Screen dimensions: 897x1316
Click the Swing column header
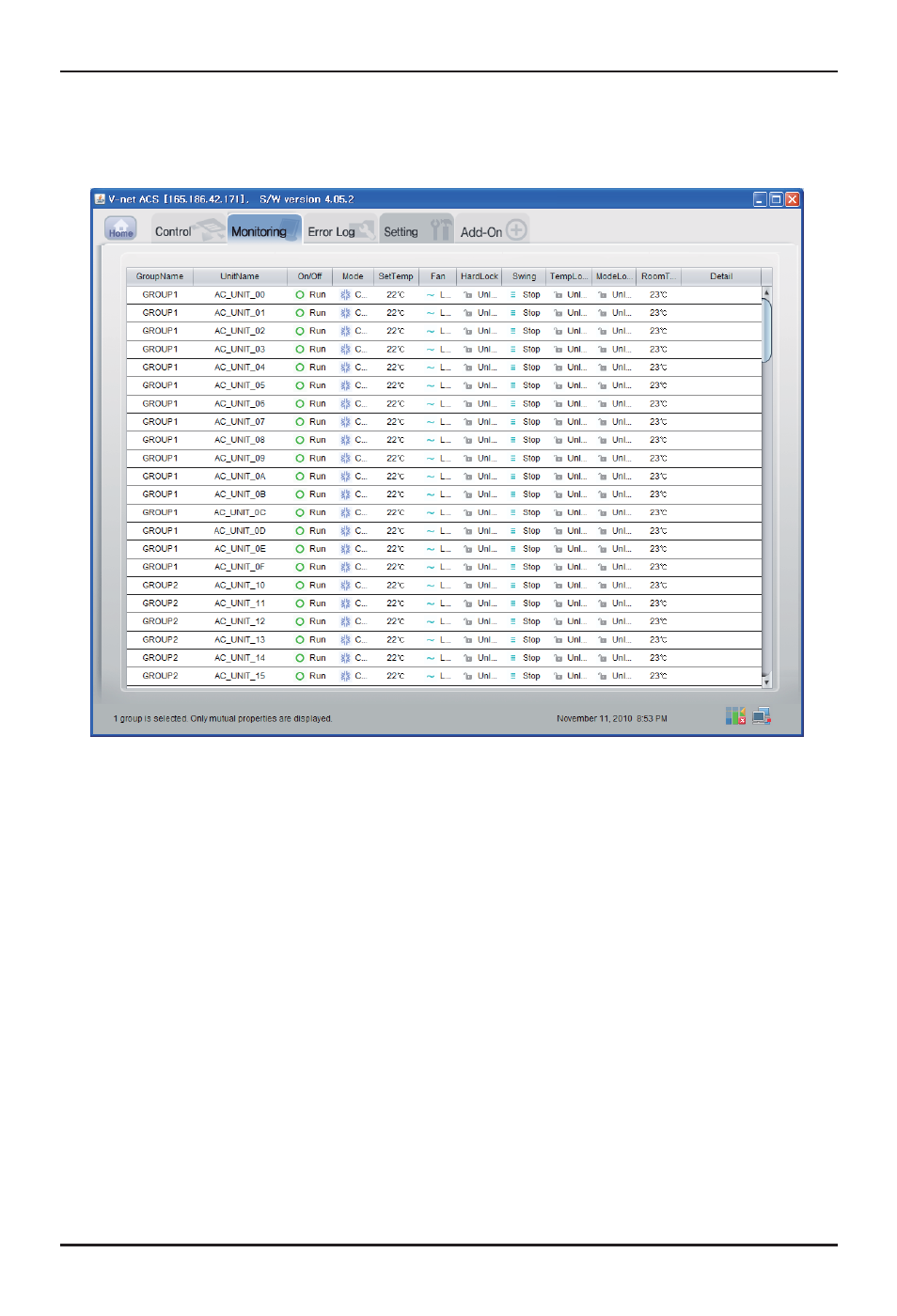pyautogui.click(x=525, y=276)
